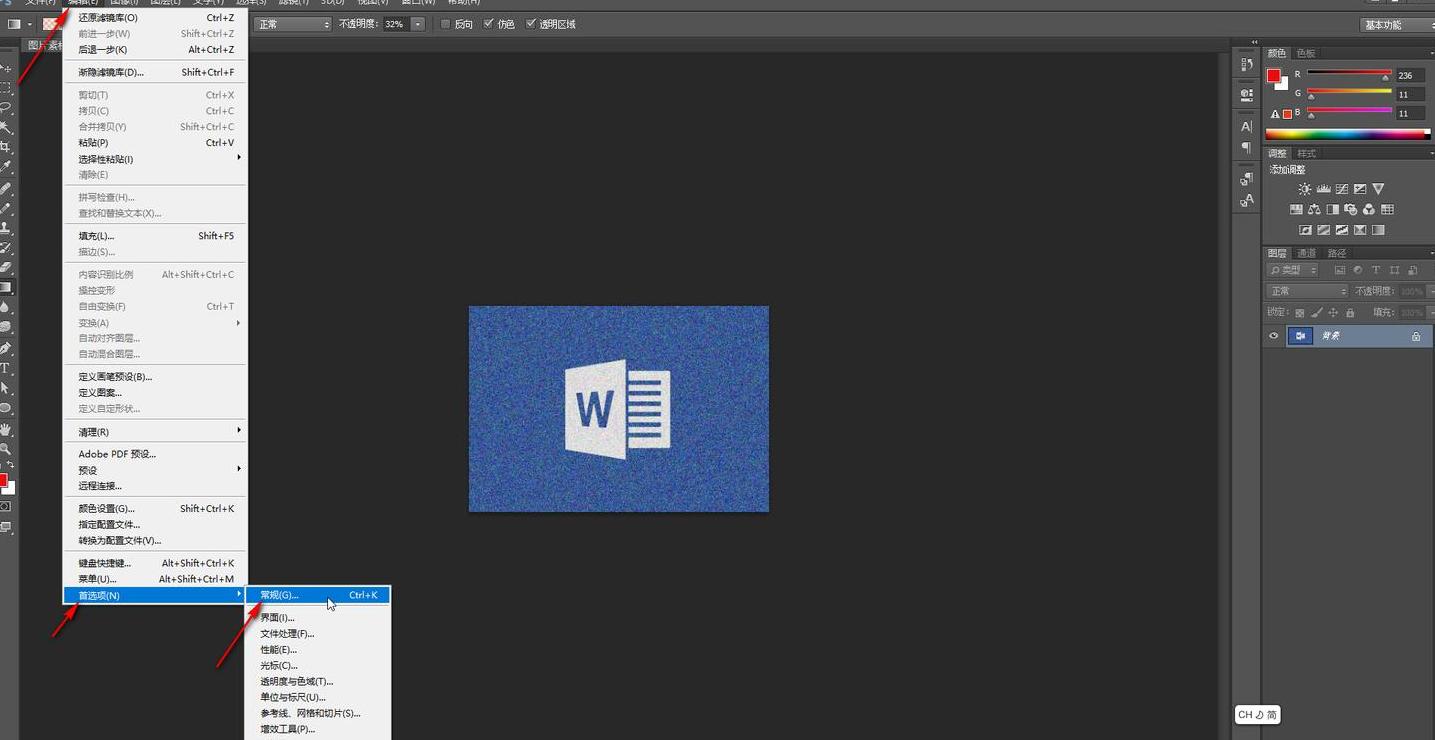Choose 性能(E)... in preferences submenu
Viewport: 1435px width, 740px height.
318,650
